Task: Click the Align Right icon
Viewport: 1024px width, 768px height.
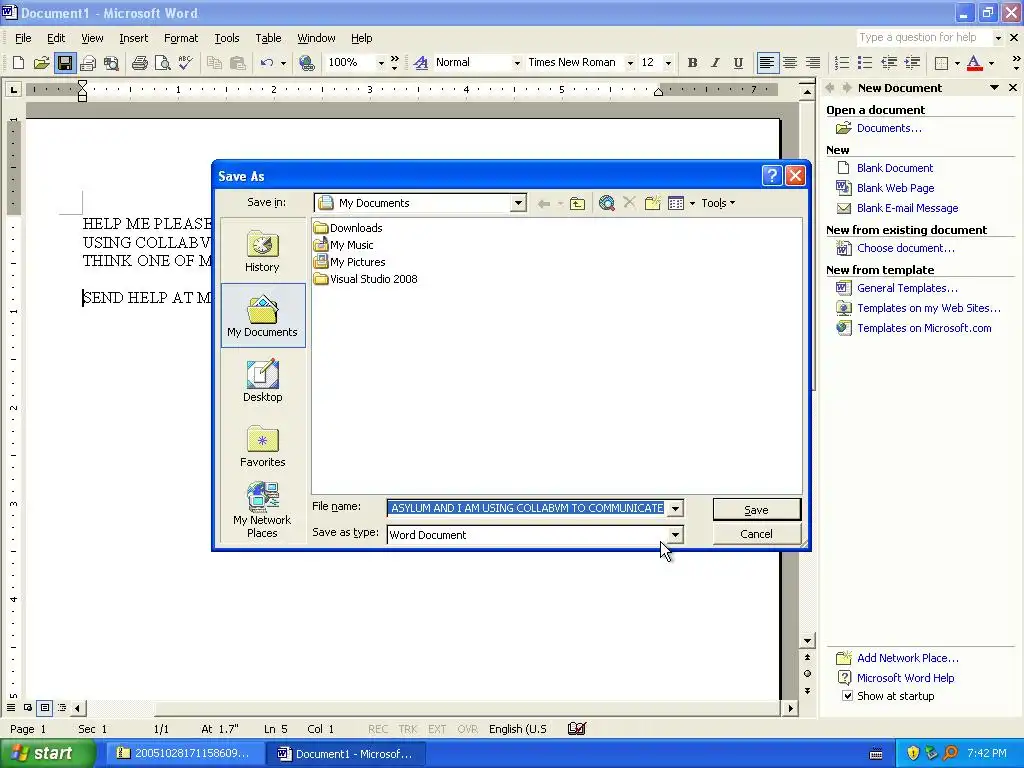Action: 812,63
